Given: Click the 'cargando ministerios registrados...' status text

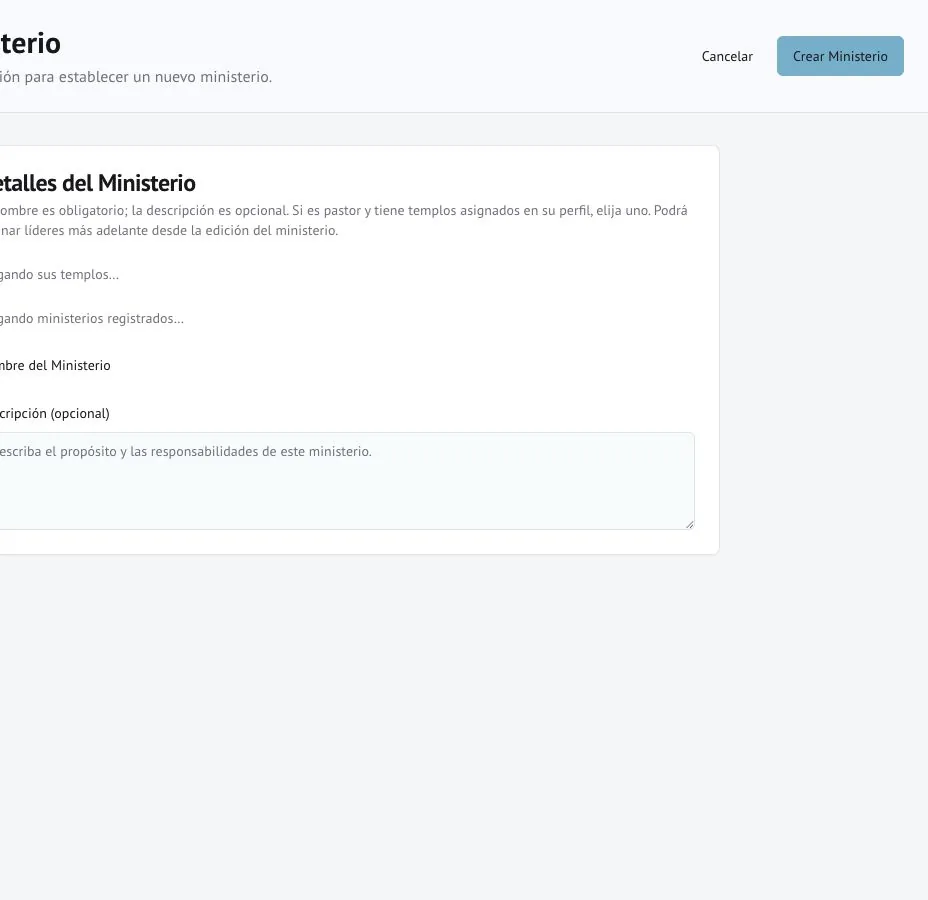Looking at the screenshot, I should [x=92, y=318].
